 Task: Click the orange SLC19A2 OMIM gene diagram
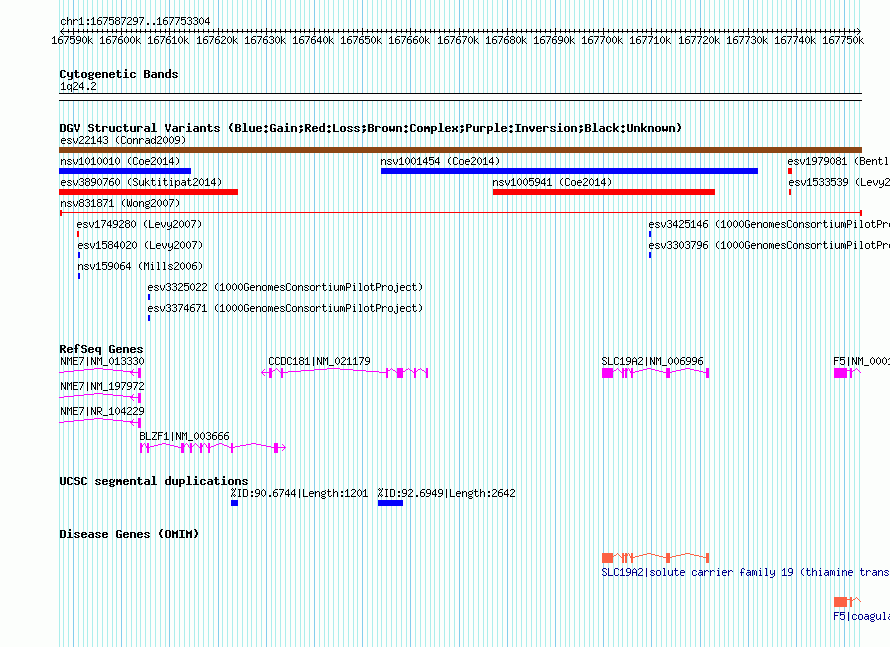pyautogui.click(x=656, y=558)
